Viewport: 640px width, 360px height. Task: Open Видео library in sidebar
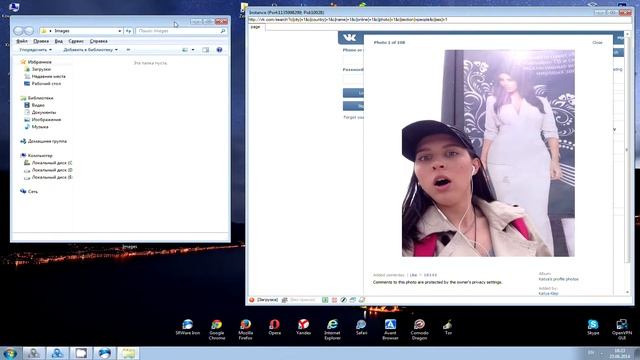pyautogui.click(x=38, y=105)
